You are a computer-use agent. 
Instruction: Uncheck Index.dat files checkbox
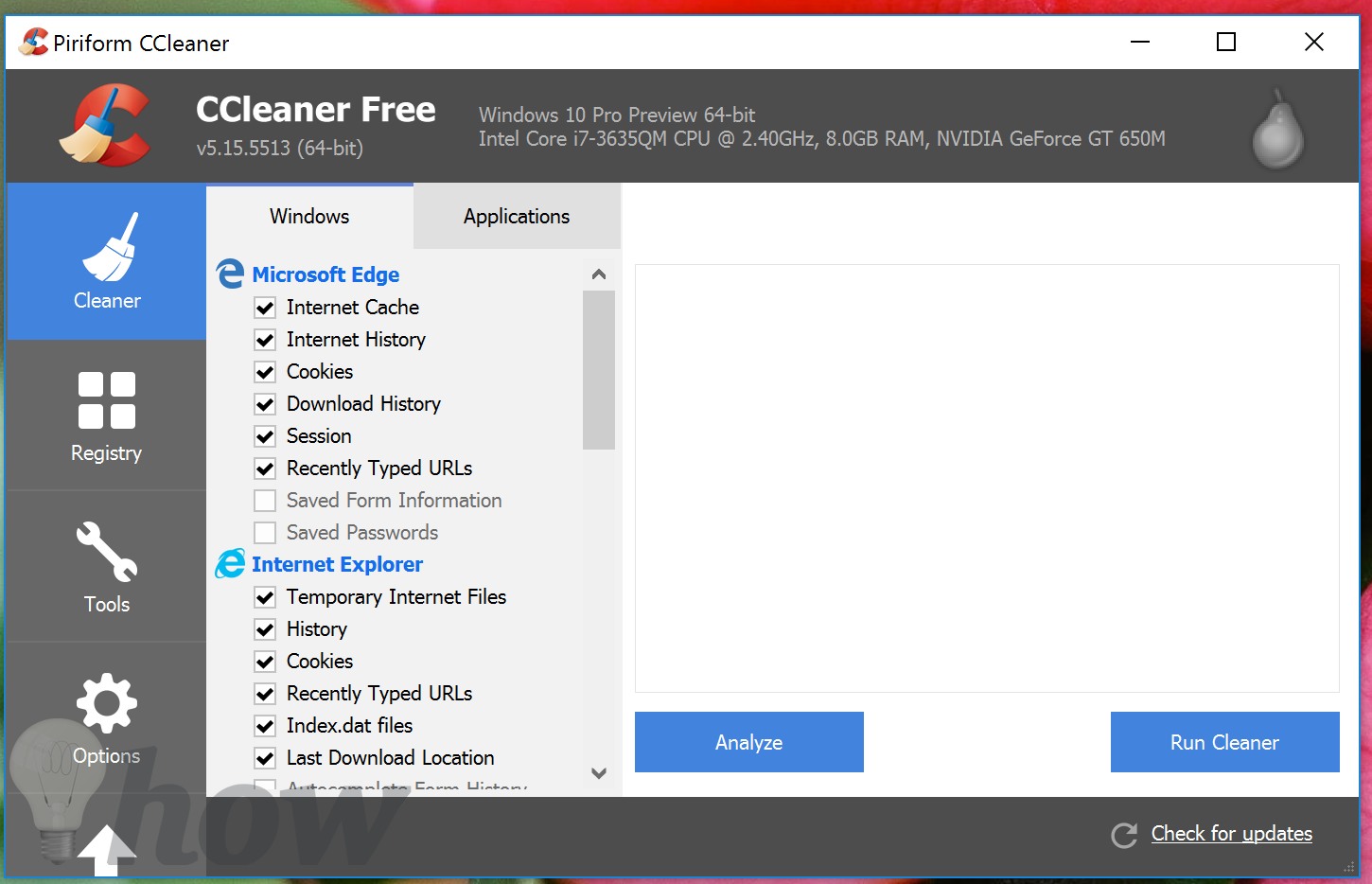[x=265, y=726]
